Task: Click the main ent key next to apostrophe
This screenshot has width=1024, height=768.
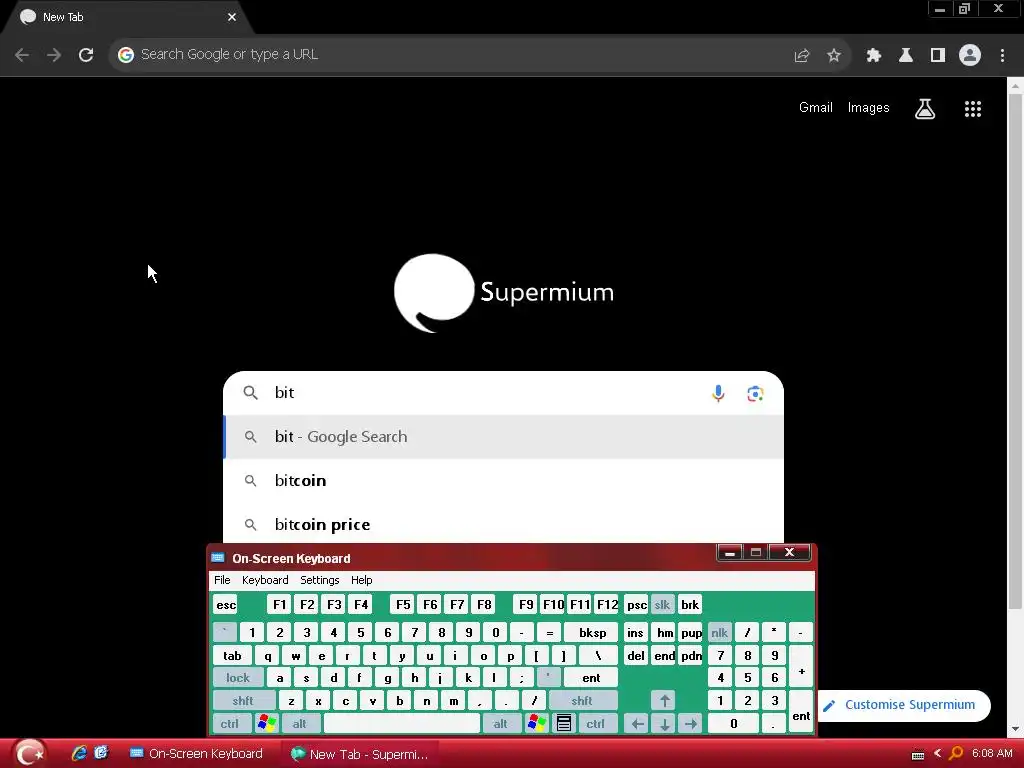Action: click(x=591, y=678)
